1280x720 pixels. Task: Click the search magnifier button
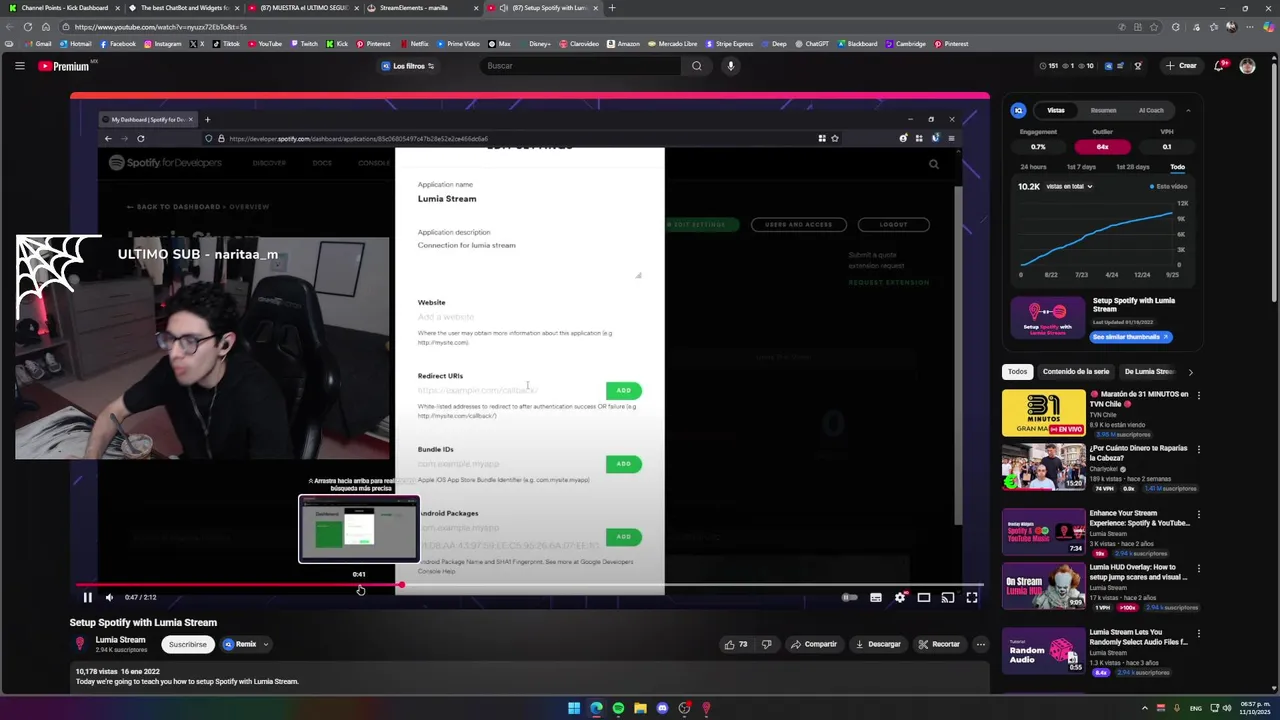pos(697,66)
